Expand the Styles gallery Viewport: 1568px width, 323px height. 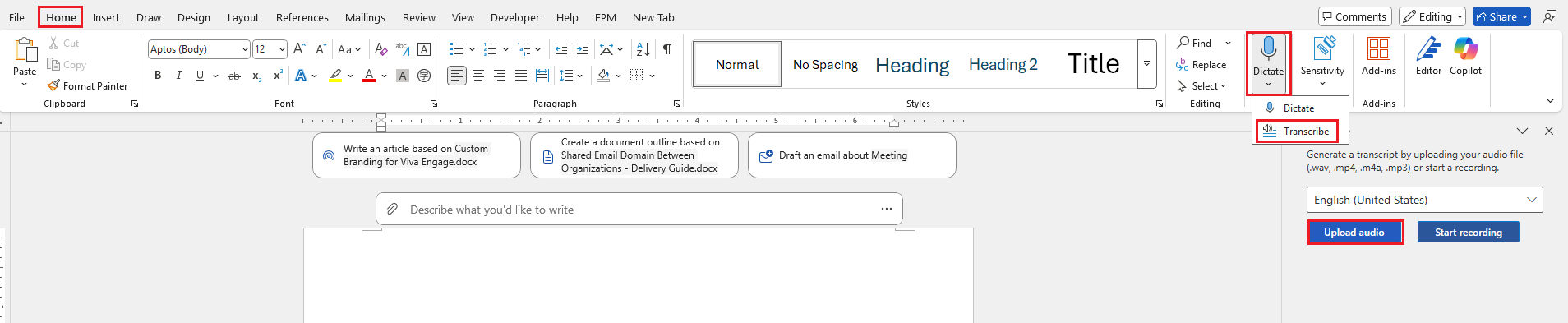point(1146,63)
